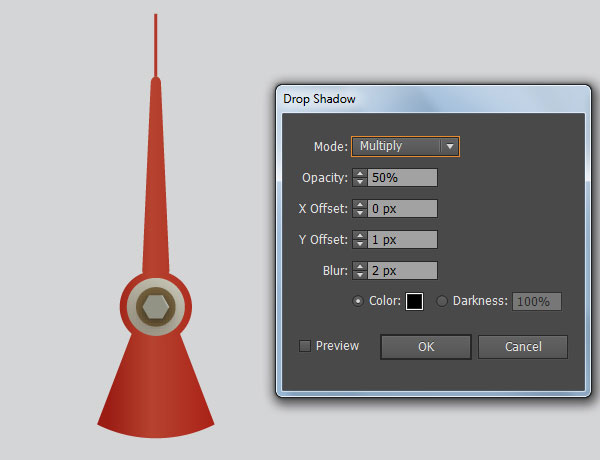The height and width of the screenshot is (460, 600).
Task: Increase Opacity with the up stepper arrow
Action: point(360,173)
